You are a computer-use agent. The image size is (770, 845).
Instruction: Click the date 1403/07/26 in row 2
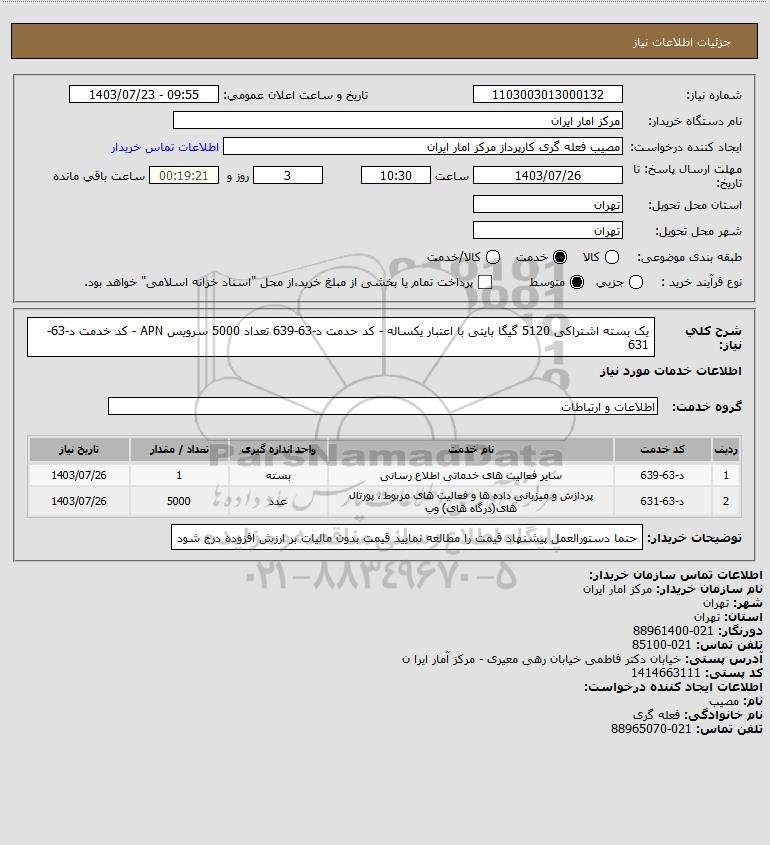point(79,501)
